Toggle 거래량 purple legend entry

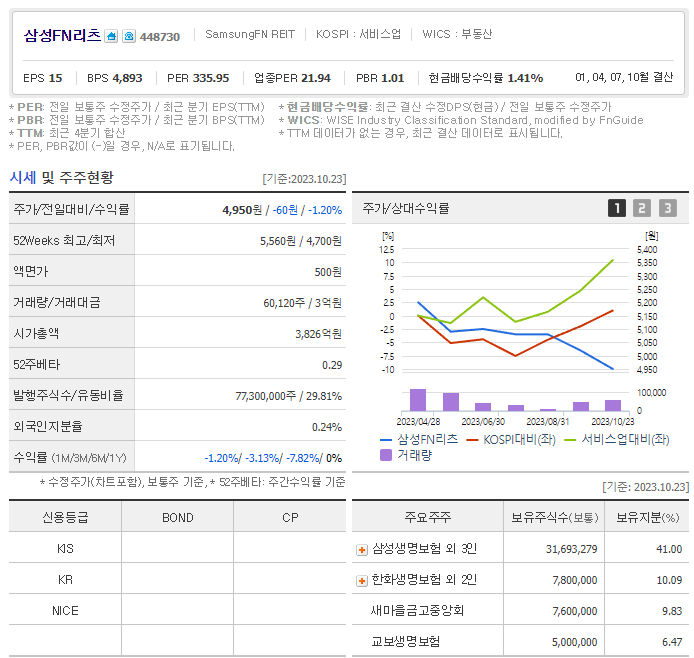[406, 455]
